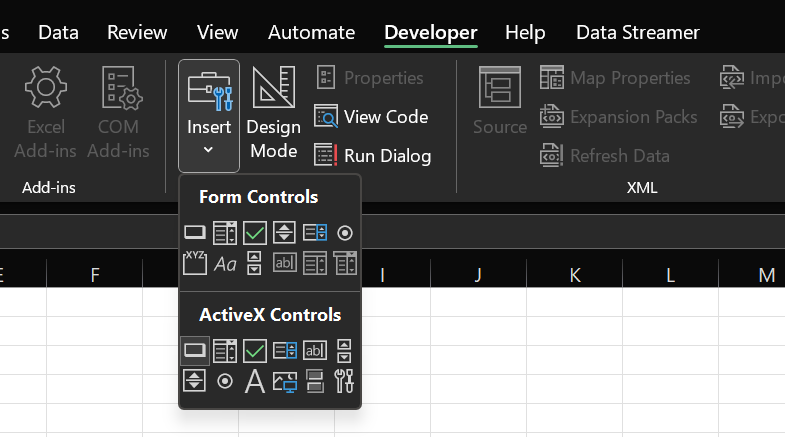Choose the ActiveX Check Box control
The height and width of the screenshot is (437, 785).
255,350
